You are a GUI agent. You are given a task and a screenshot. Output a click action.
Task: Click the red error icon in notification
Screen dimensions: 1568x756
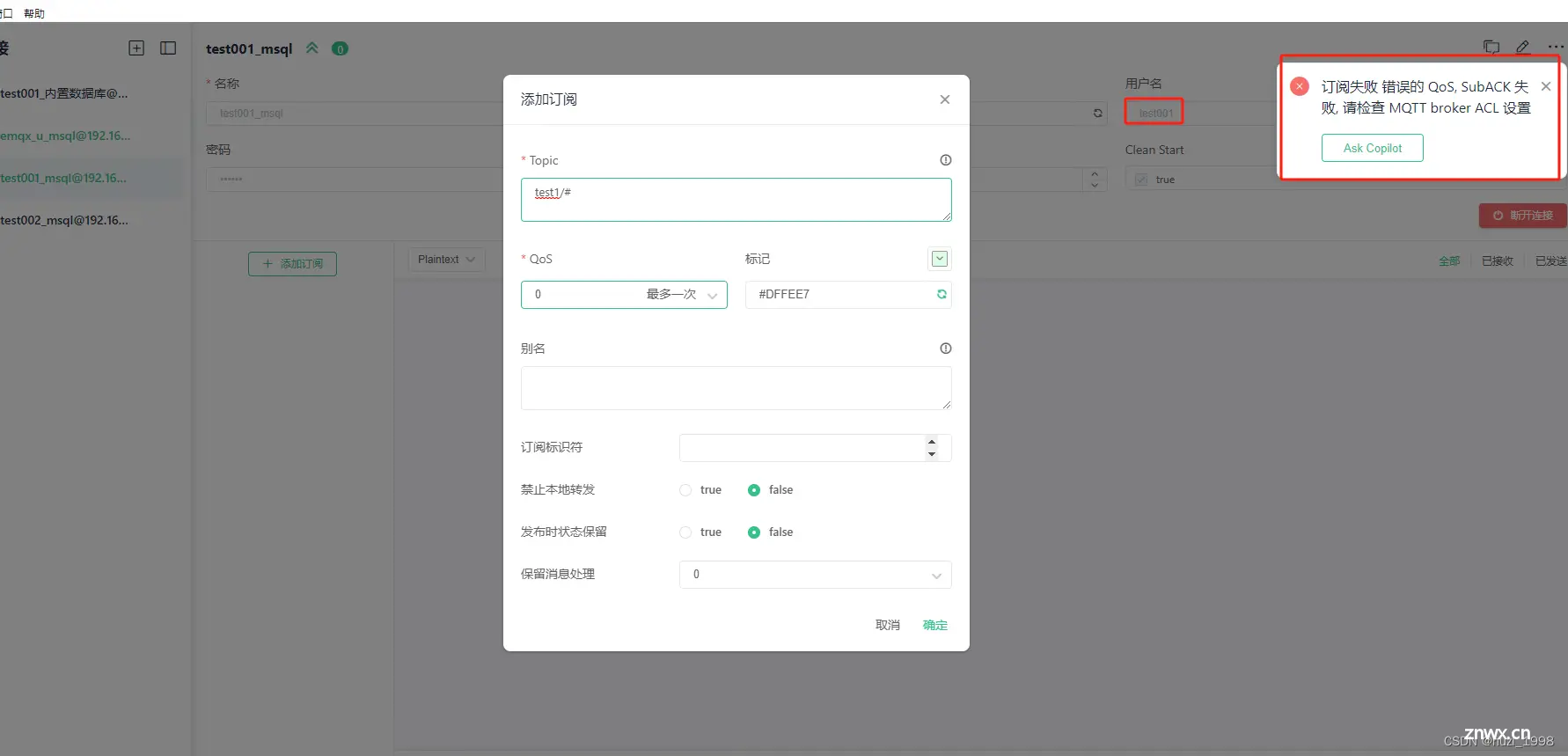pyautogui.click(x=1300, y=86)
